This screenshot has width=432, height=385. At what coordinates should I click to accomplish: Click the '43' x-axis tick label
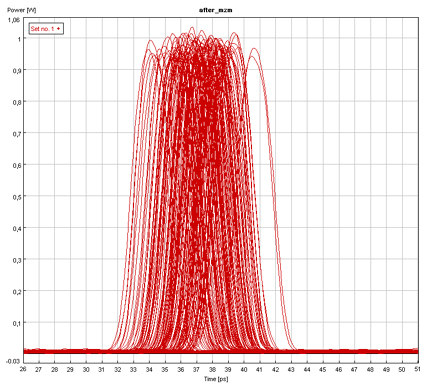coord(291,370)
